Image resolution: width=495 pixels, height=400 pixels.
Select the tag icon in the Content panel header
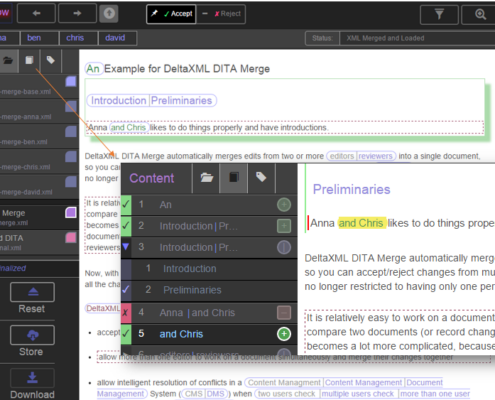[261, 177]
